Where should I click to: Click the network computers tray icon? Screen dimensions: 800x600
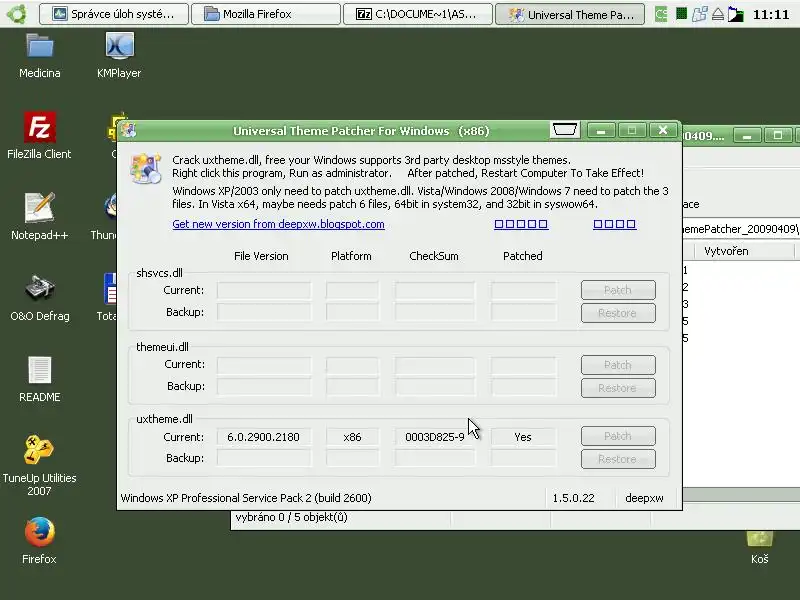coord(699,14)
